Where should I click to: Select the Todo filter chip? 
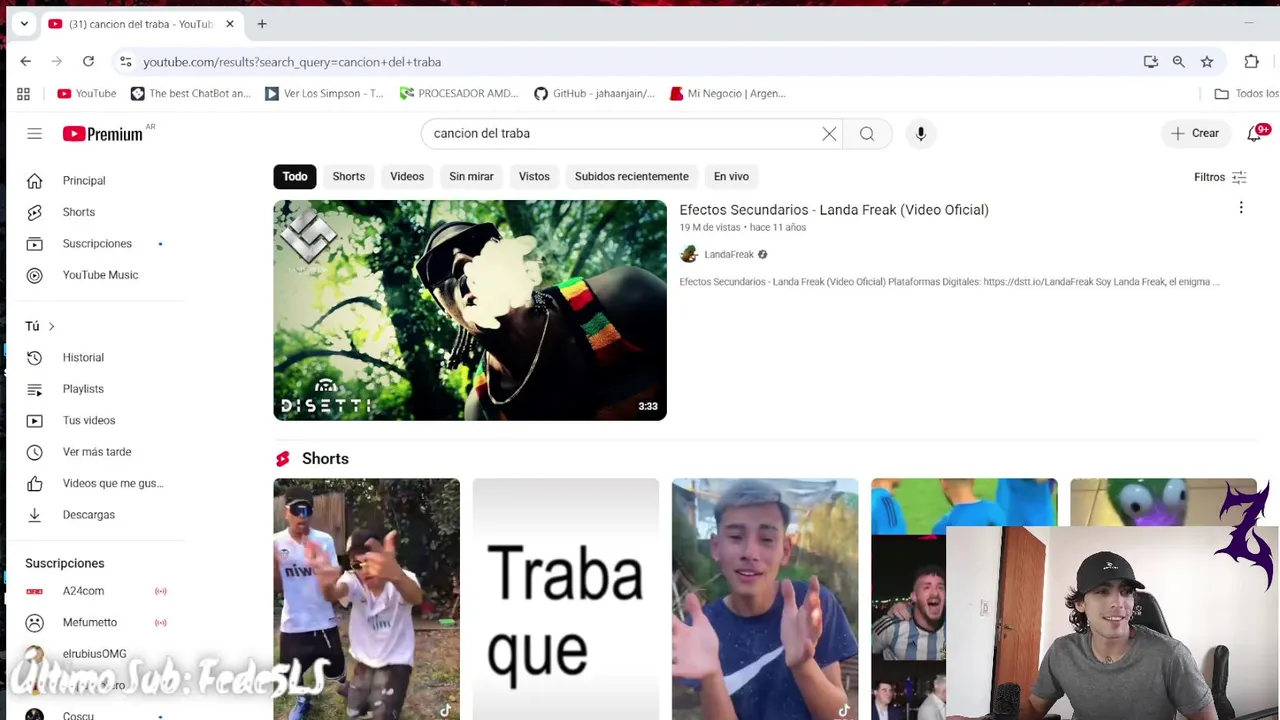pyautogui.click(x=294, y=176)
